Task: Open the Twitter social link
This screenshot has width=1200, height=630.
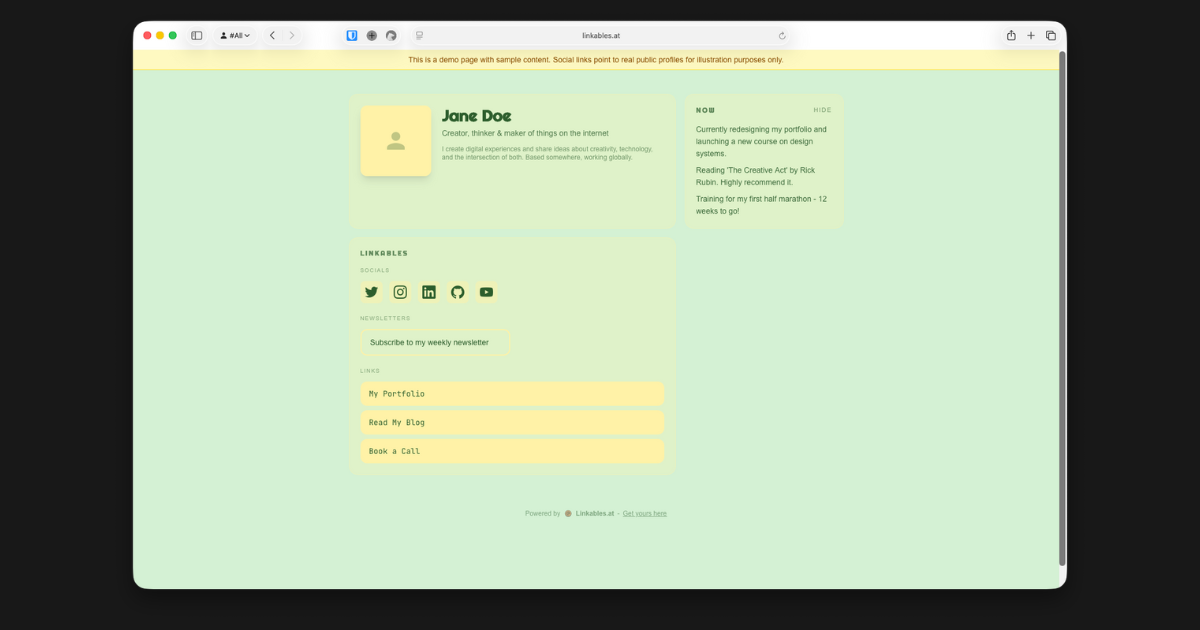Action: point(372,292)
